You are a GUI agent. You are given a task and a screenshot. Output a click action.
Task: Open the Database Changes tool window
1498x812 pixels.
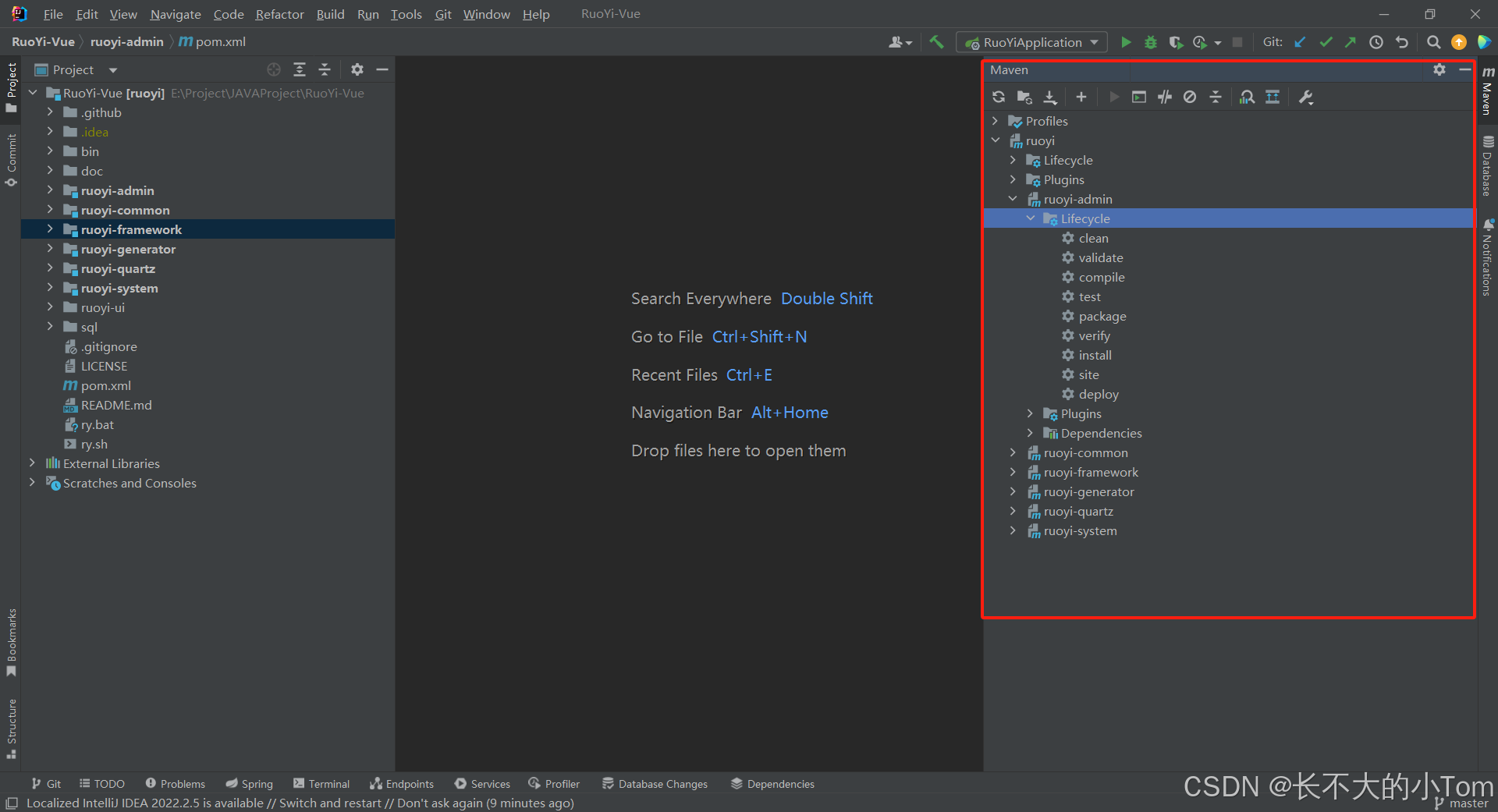tap(655, 784)
